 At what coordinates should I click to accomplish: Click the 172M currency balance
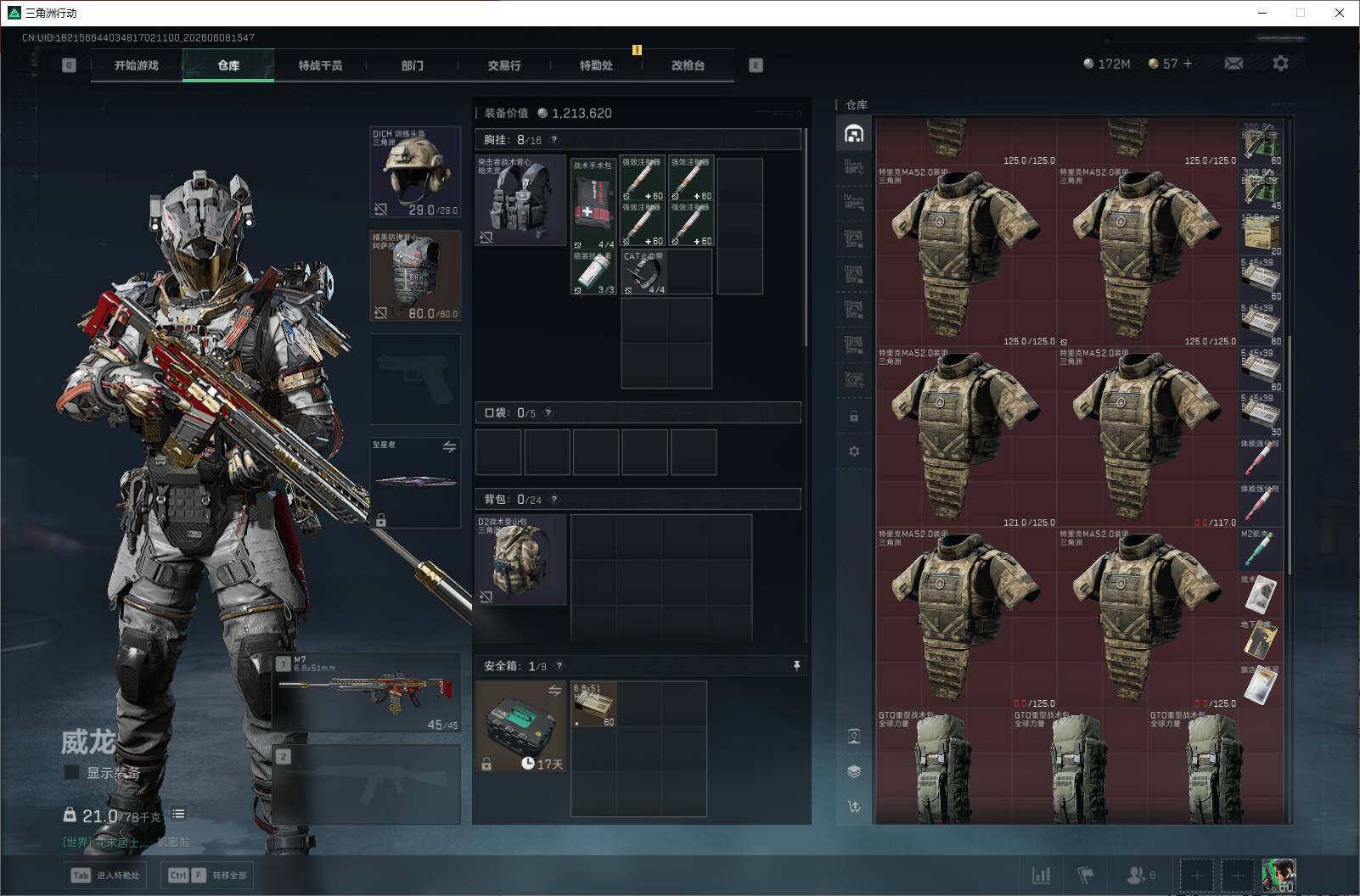tap(1106, 64)
